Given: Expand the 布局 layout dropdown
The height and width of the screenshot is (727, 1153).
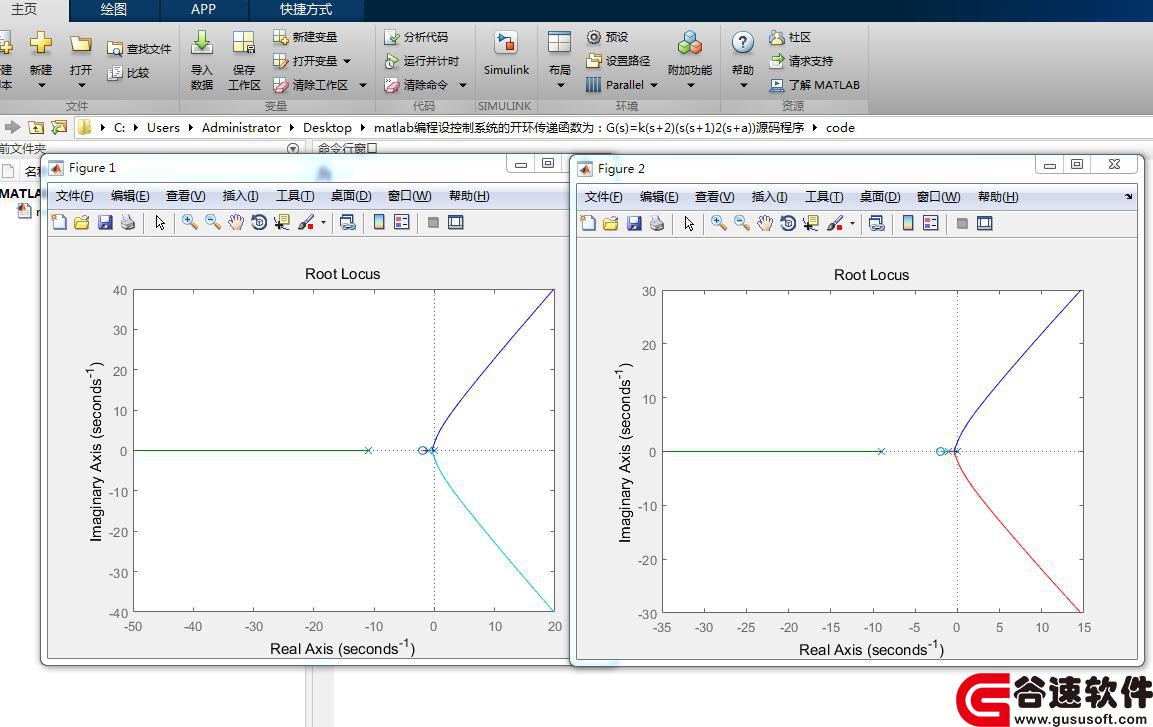Looking at the screenshot, I should pos(560,85).
